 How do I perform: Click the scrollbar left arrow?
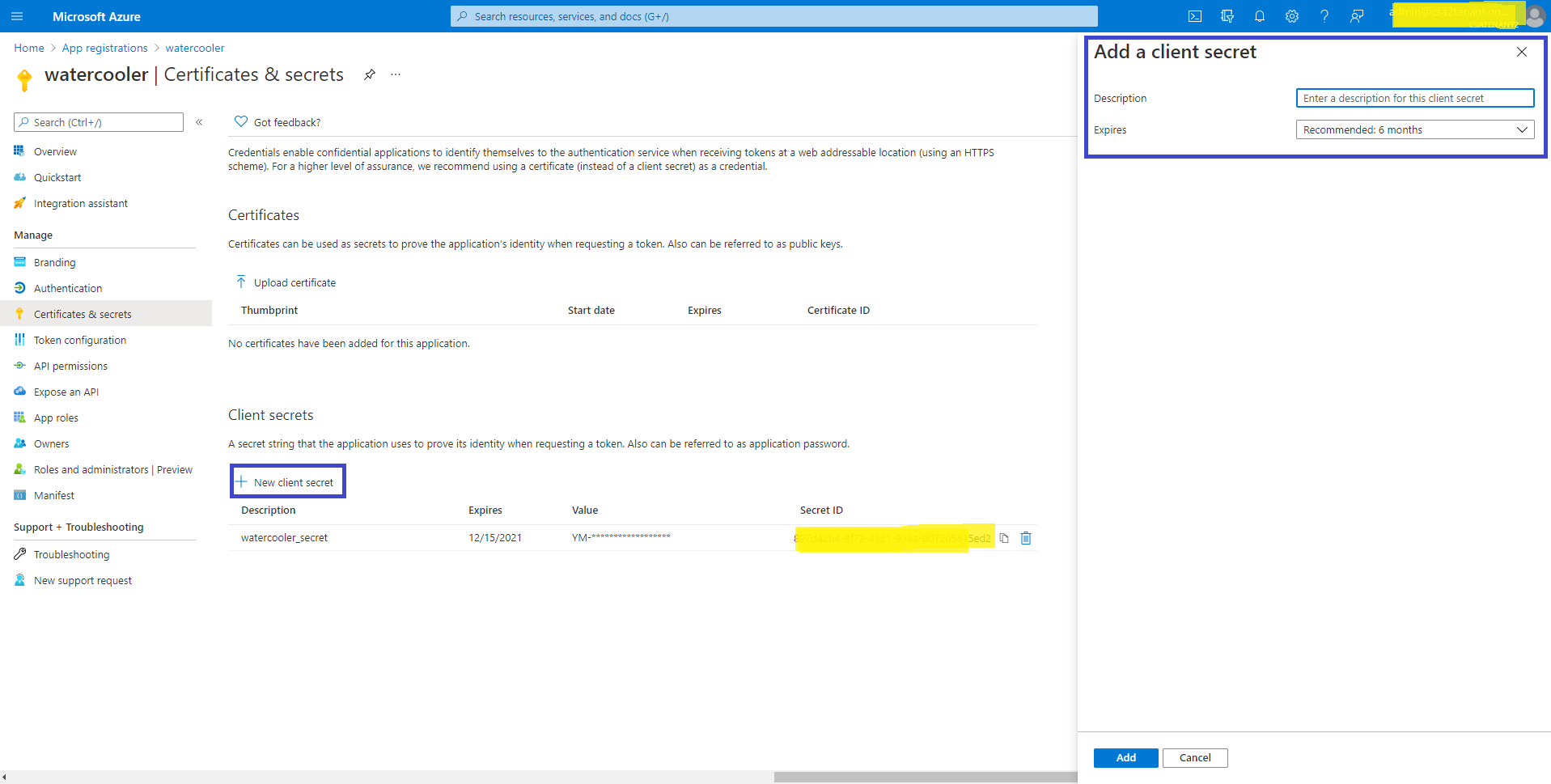point(4,777)
